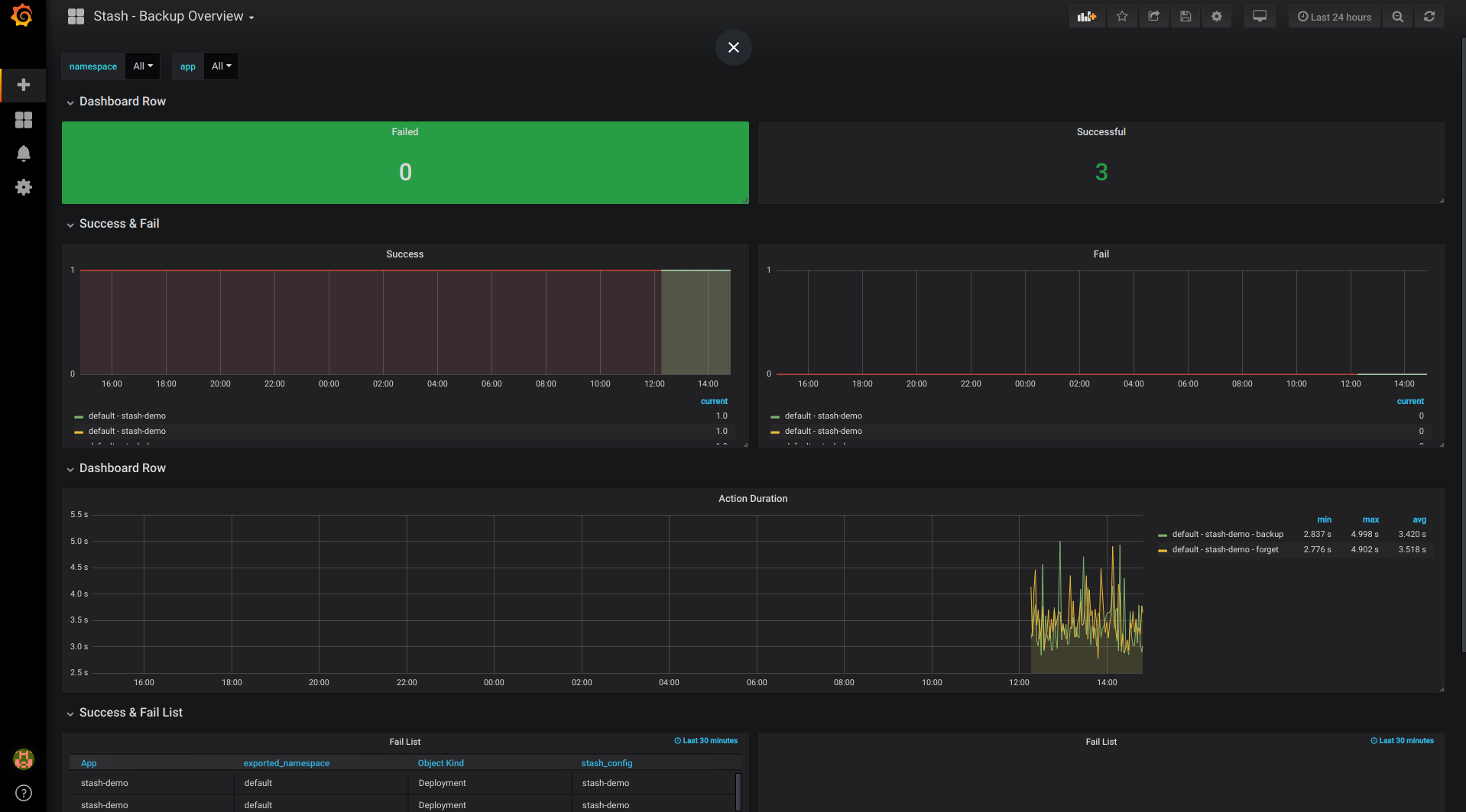The width and height of the screenshot is (1466, 812).
Task: Collapse the Dashboard Row above Action Duration
Action: 116,468
